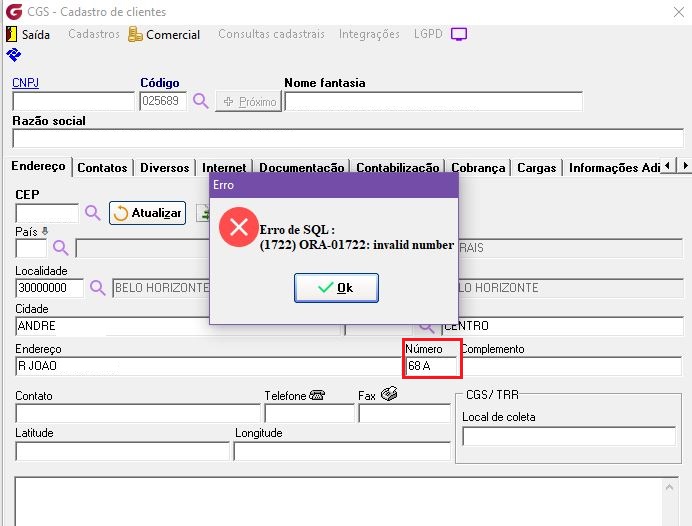Click the Número field with 68 A
The image size is (692, 526).
431,366
